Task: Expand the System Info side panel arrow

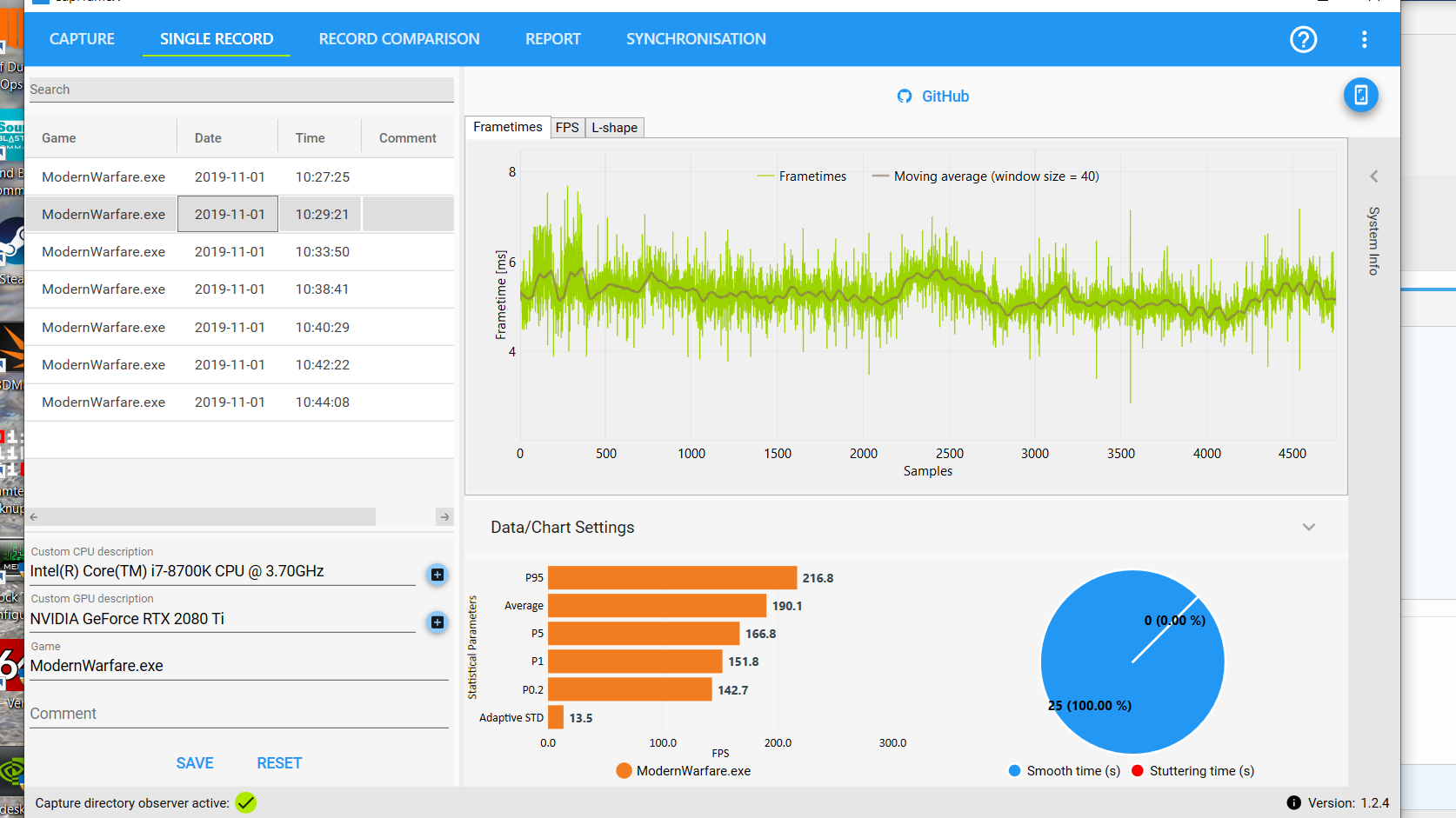Action: [1374, 176]
